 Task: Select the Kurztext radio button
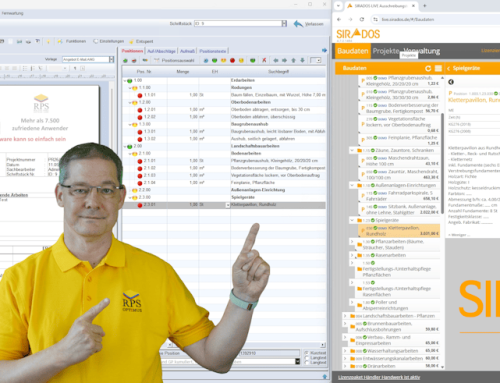(x=306, y=353)
